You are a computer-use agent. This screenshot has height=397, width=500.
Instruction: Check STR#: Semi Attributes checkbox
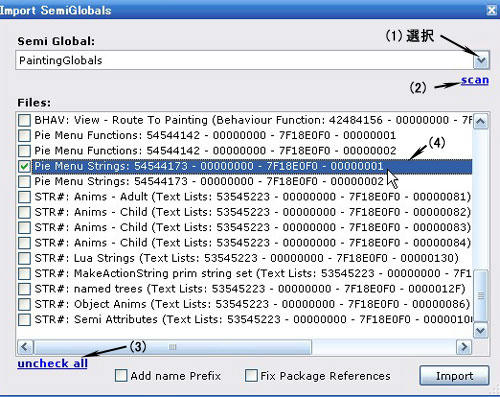tap(24, 319)
